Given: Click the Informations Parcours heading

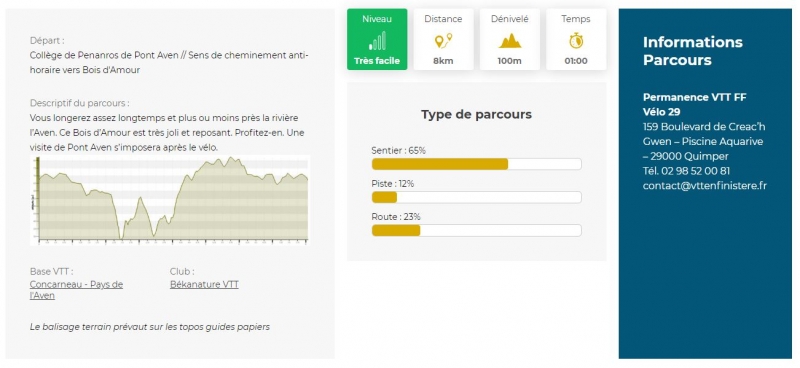Looking at the screenshot, I should click(x=692, y=51).
